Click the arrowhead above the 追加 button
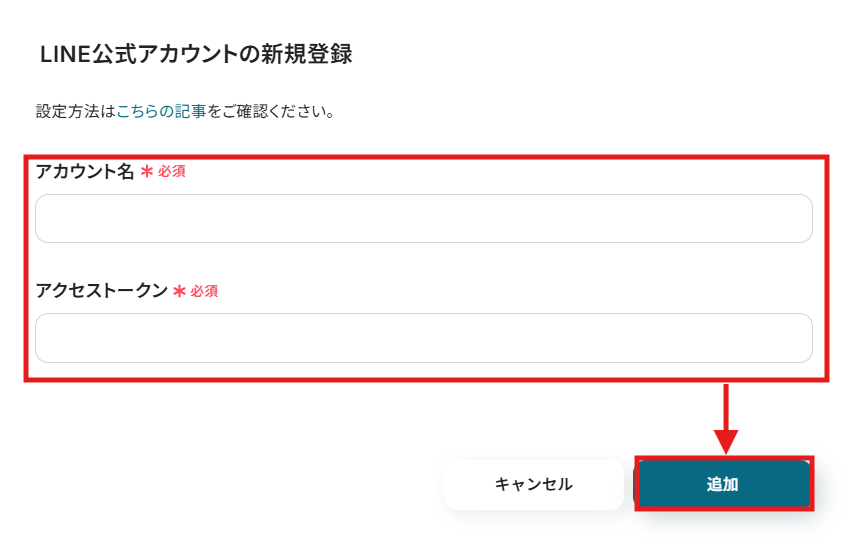The image size is (847, 546). pyautogui.click(x=726, y=441)
